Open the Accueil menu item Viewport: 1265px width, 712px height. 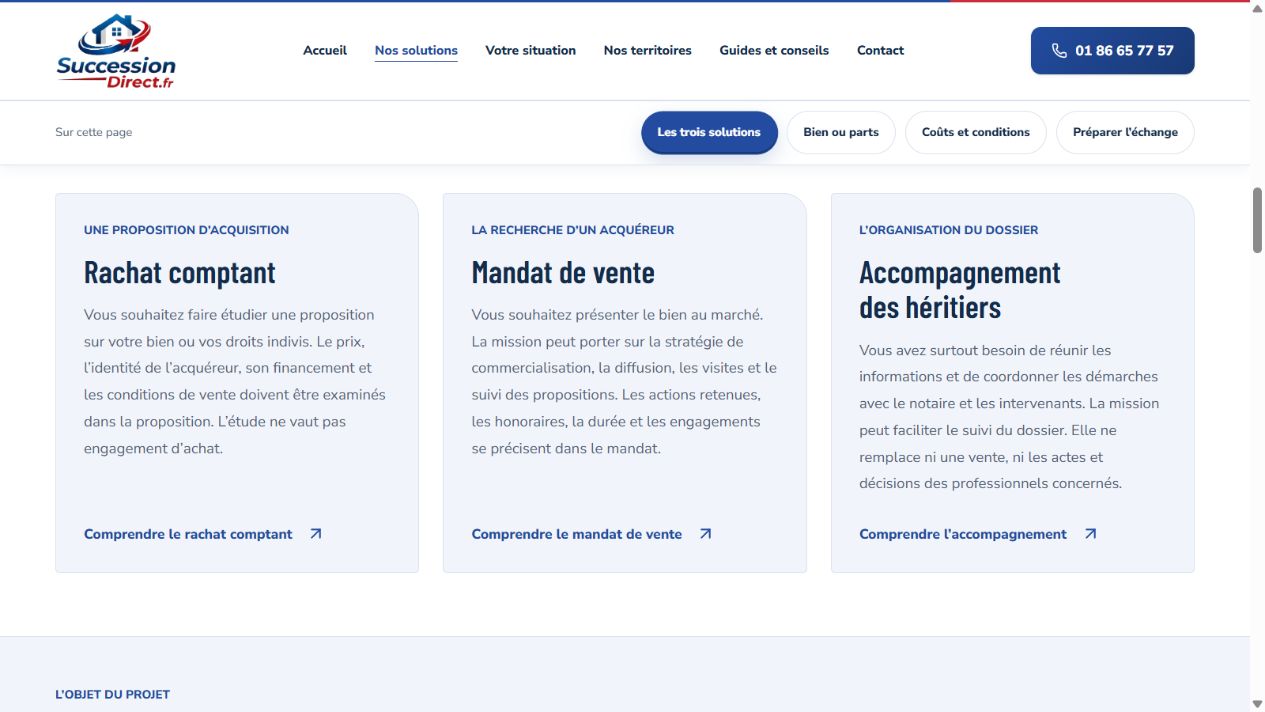[325, 50]
